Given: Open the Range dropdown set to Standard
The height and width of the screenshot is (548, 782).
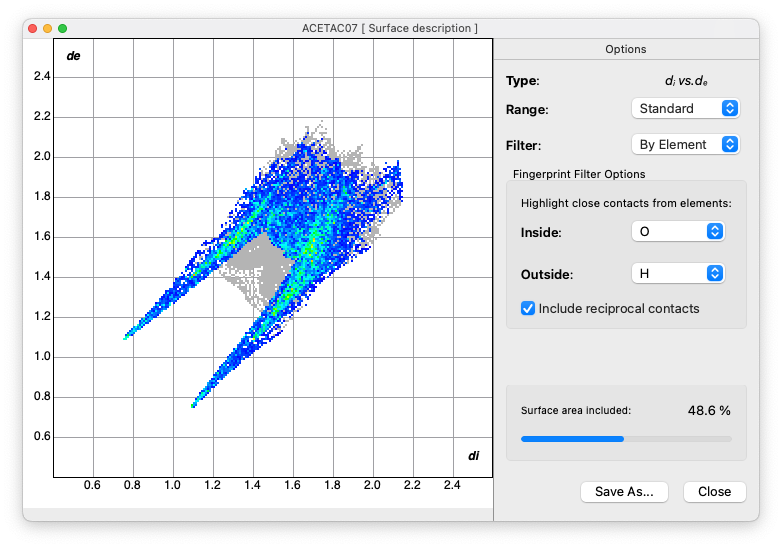Looking at the screenshot, I should [685, 108].
